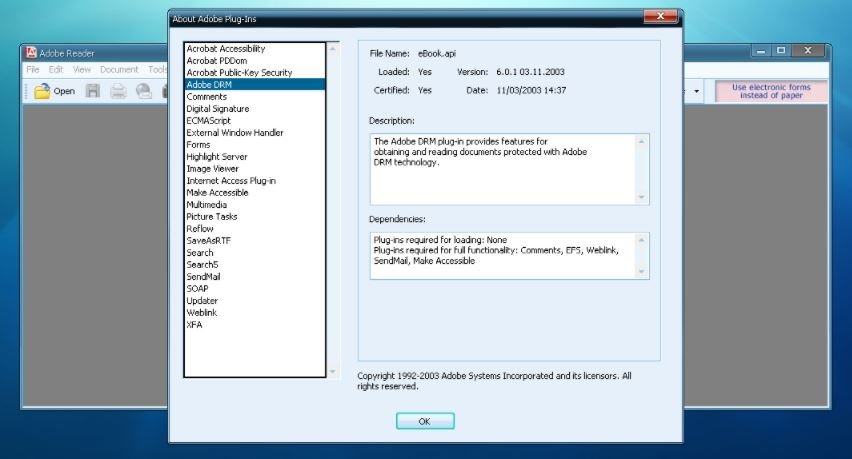Click down arrow of Description box scrollbar
852x459 pixels.
pyautogui.click(x=641, y=197)
